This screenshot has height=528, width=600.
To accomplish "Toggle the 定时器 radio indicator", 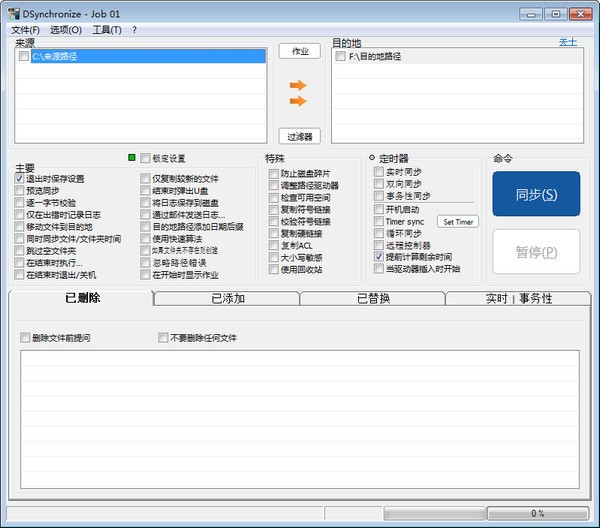I will coord(372,158).
